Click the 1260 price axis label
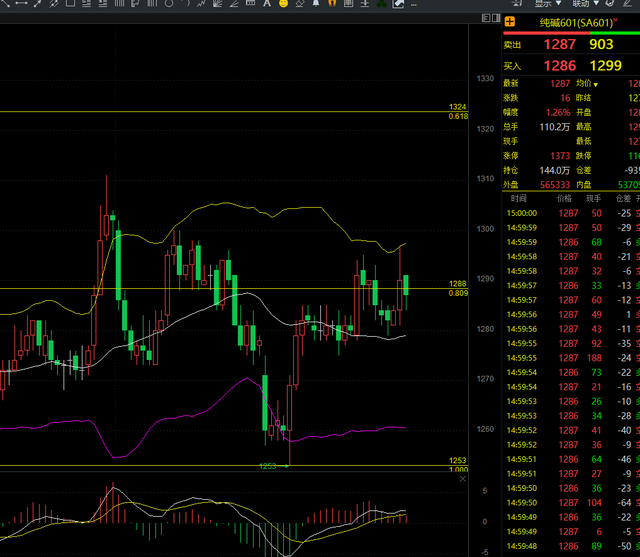 point(485,429)
